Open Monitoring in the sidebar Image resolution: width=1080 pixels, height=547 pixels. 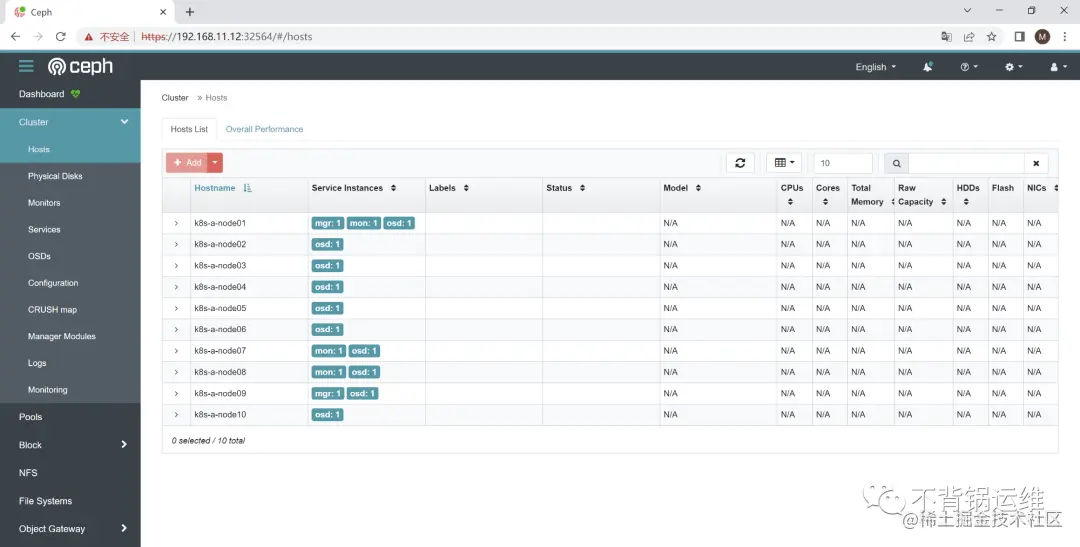(48, 390)
